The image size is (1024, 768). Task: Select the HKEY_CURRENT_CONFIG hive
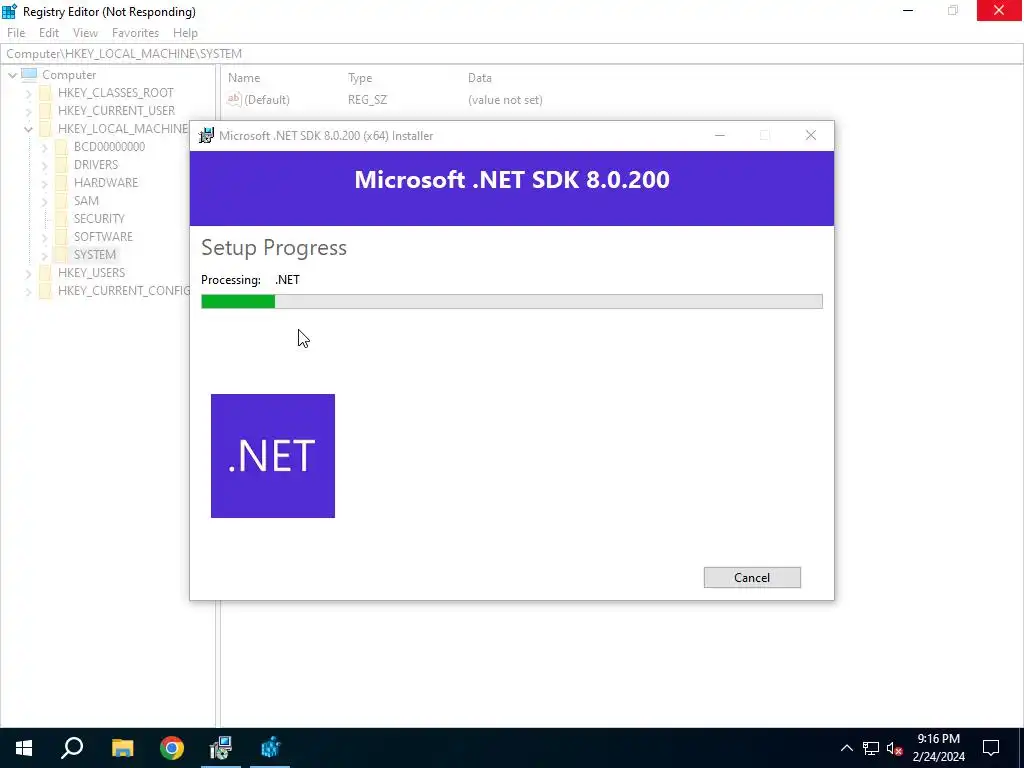[124, 290]
